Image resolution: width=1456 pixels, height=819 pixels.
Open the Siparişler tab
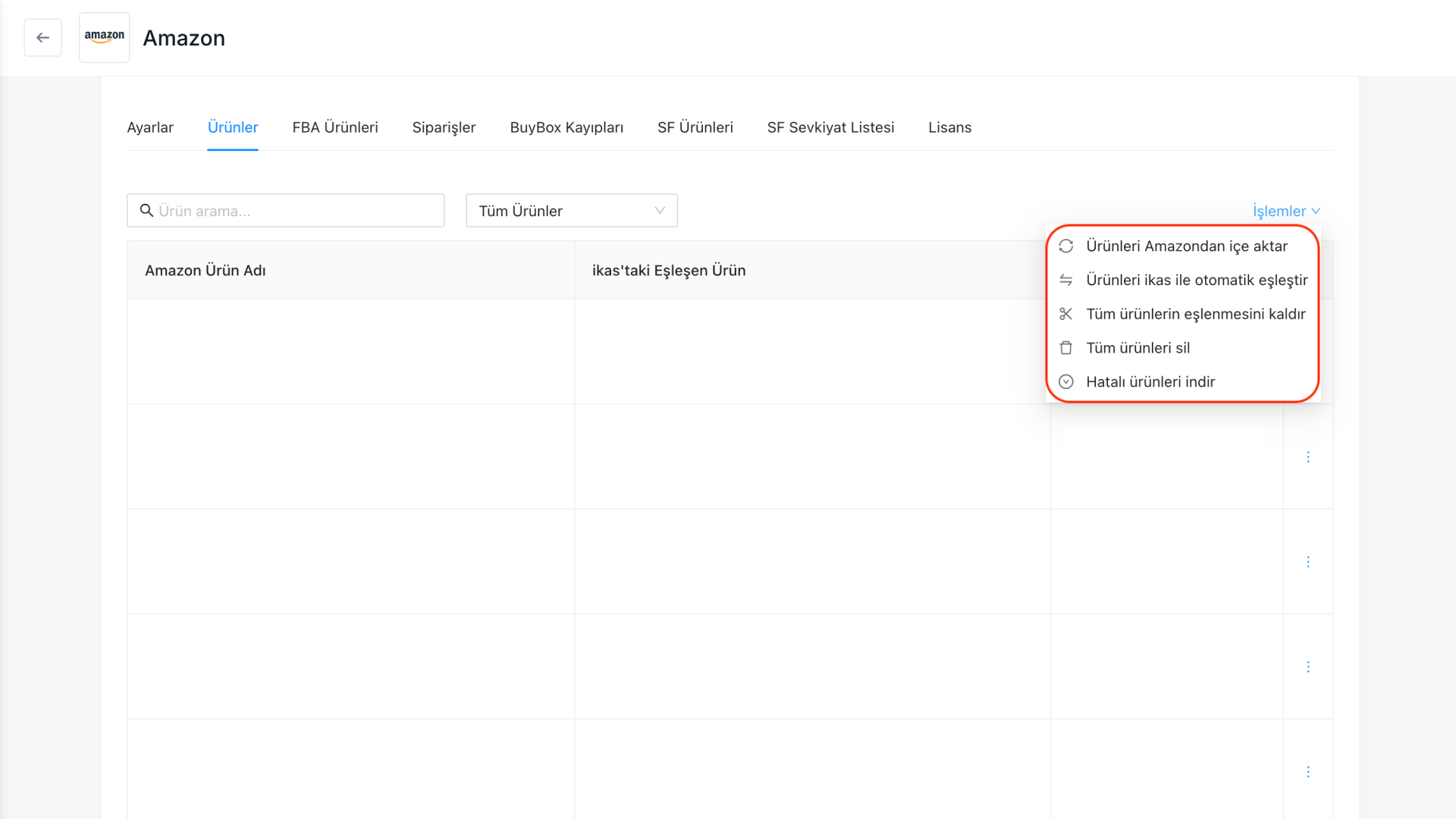(x=444, y=127)
